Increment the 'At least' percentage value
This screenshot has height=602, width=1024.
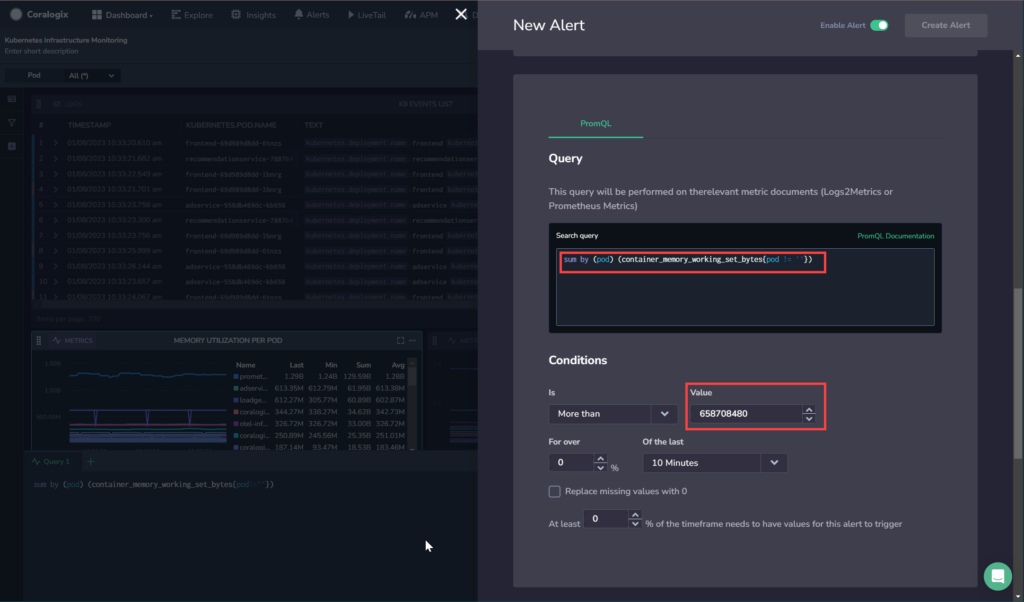pos(635,515)
